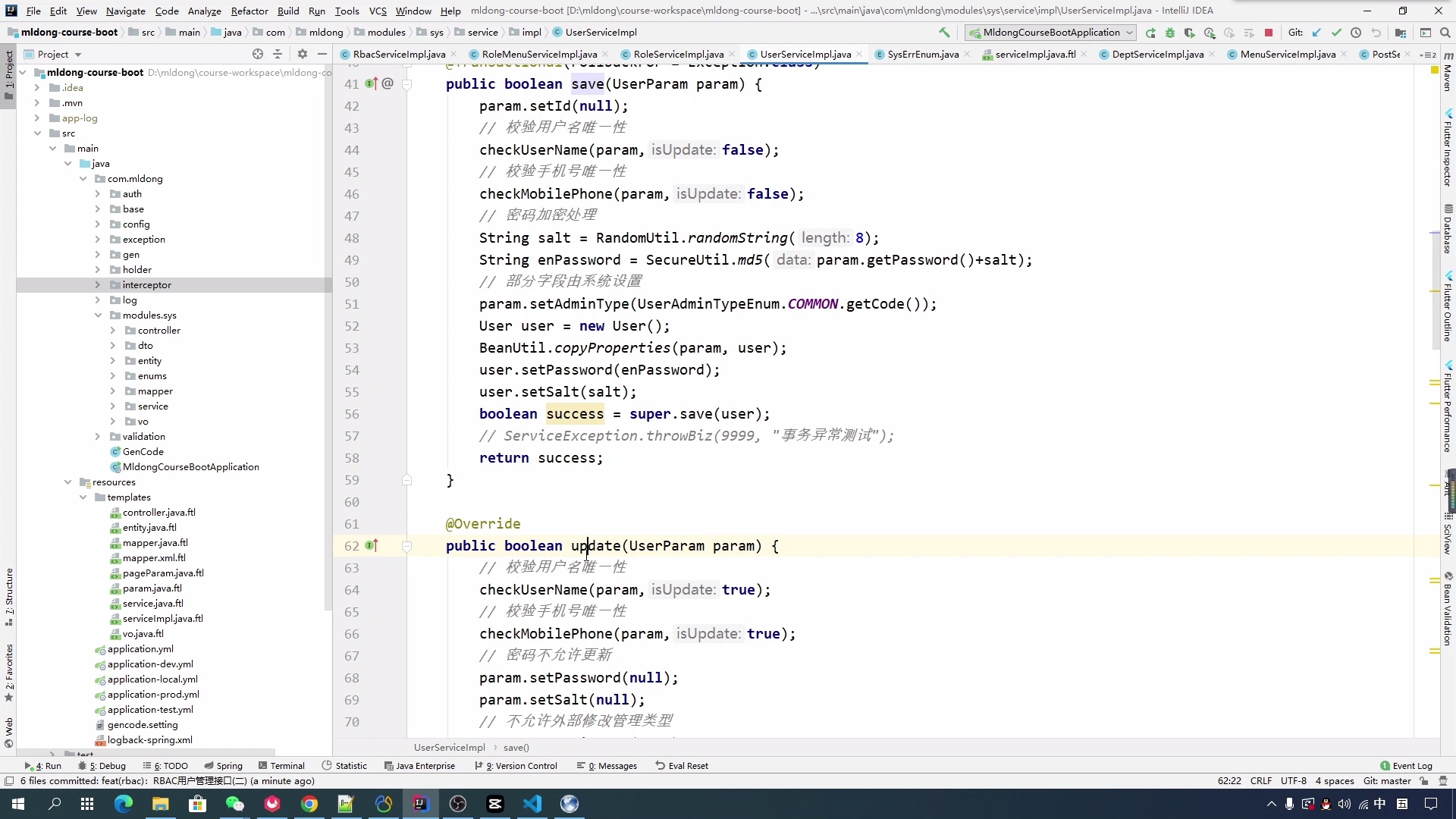The width and height of the screenshot is (1456, 819).
Task: Switch to the RoleServiceImpl.java tab
Action: [x=678, y=54]
